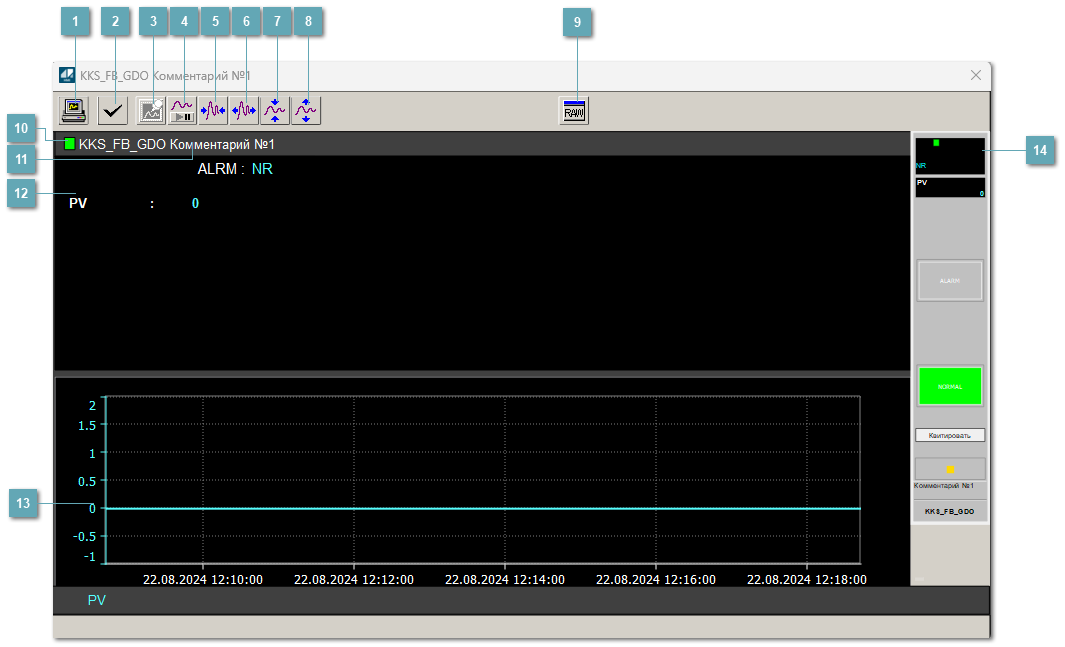This screenshot has height=647, width=1065.
Task: Compress the trend vertical scale
Action: coord(276,110)
